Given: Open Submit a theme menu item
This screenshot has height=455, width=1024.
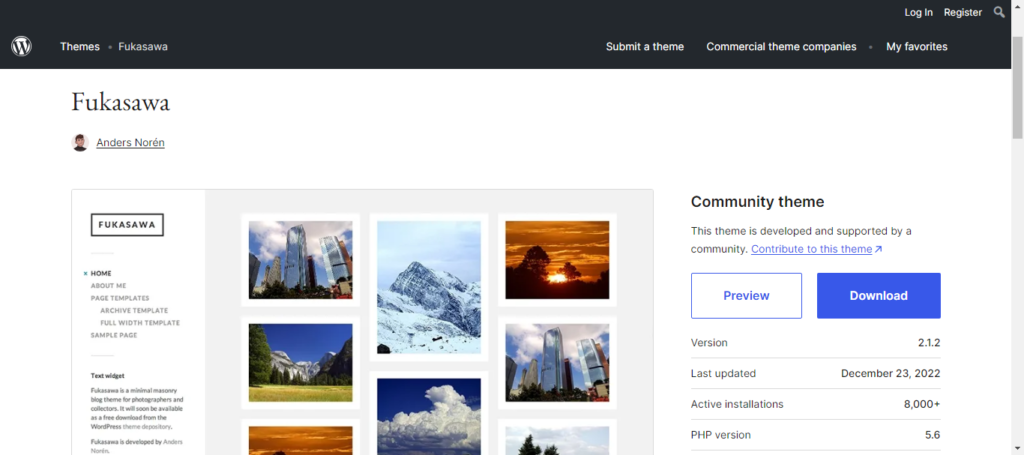Looking at the screenshot, I should 645,46.
